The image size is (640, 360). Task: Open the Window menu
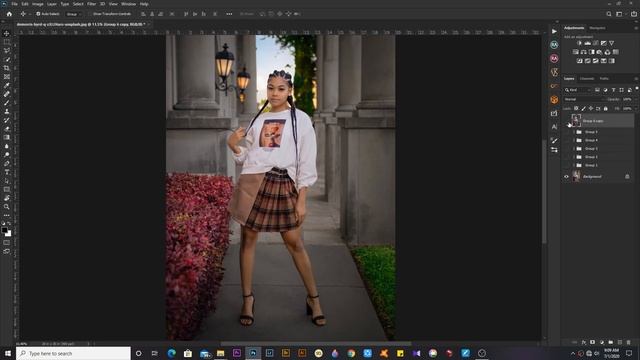(x=128, y=4)
